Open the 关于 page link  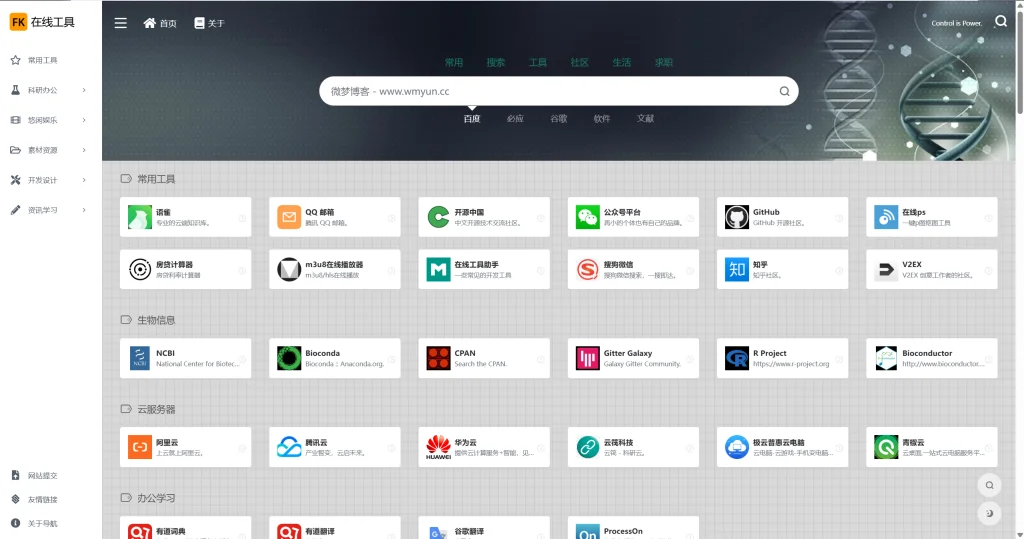pos(210,24)
